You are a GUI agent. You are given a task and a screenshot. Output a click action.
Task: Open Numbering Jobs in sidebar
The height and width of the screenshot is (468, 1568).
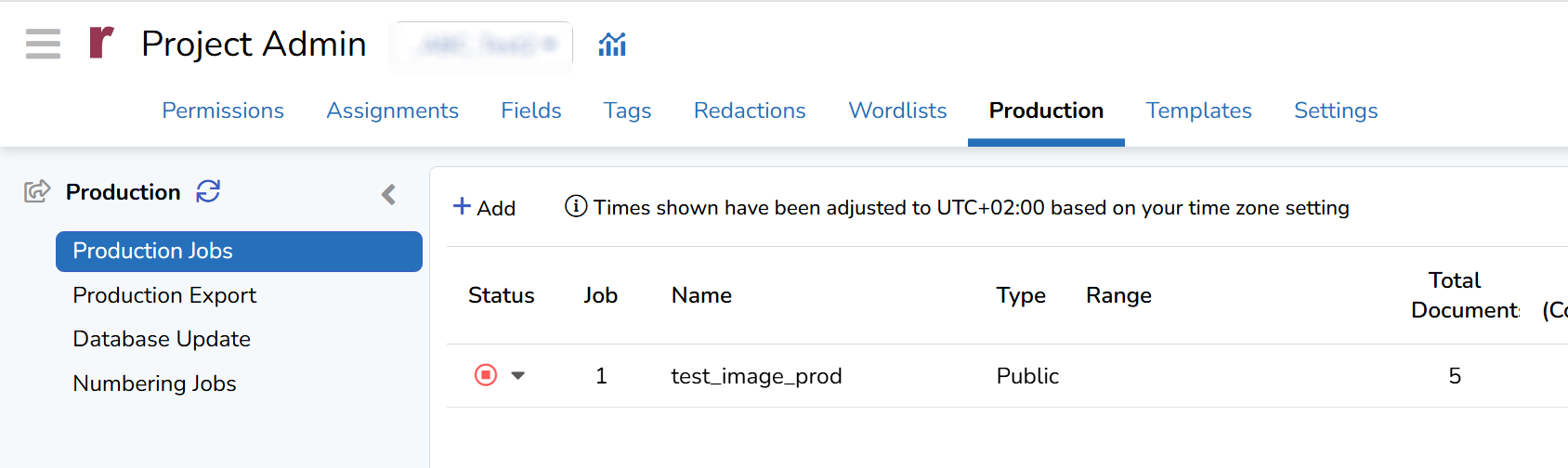coord(154,383)
